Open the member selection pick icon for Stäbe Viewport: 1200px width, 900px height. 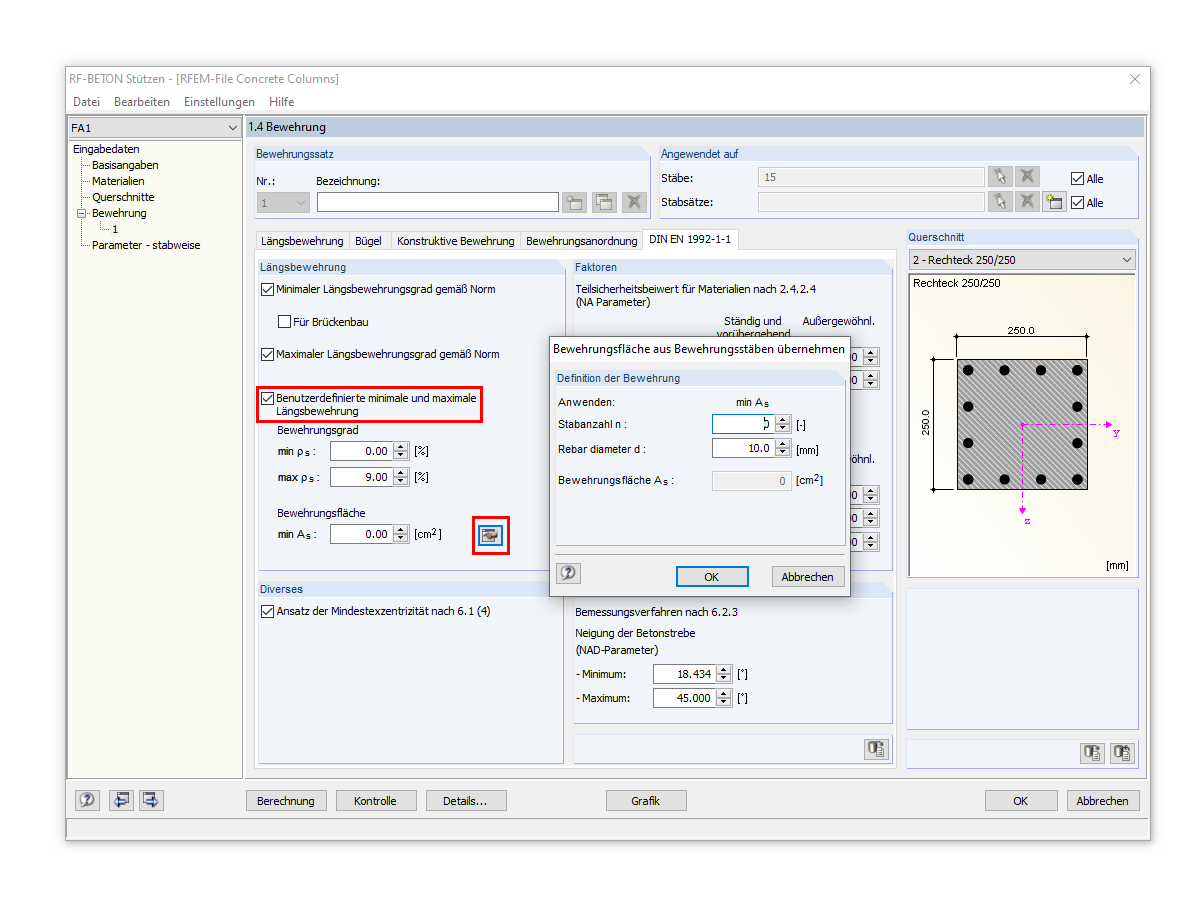(1000, 178)
